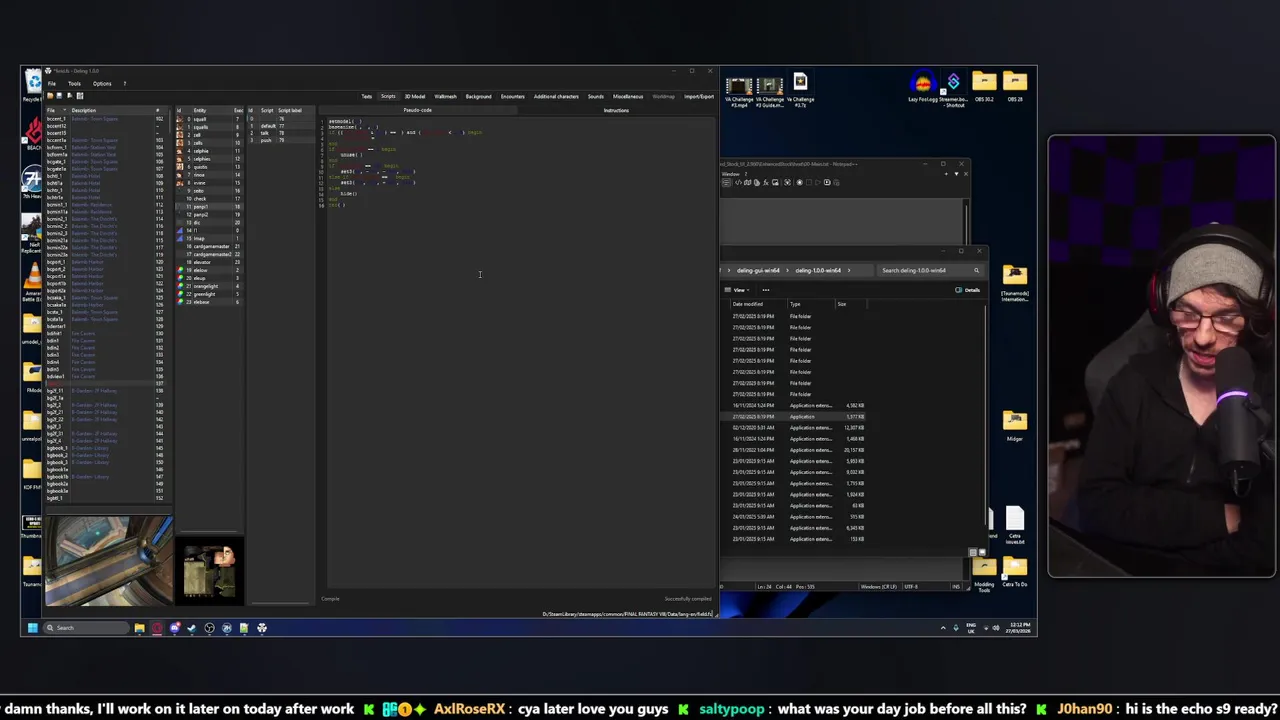Open the Notepad++ tab list dropdown arrow

click(956, 174)
